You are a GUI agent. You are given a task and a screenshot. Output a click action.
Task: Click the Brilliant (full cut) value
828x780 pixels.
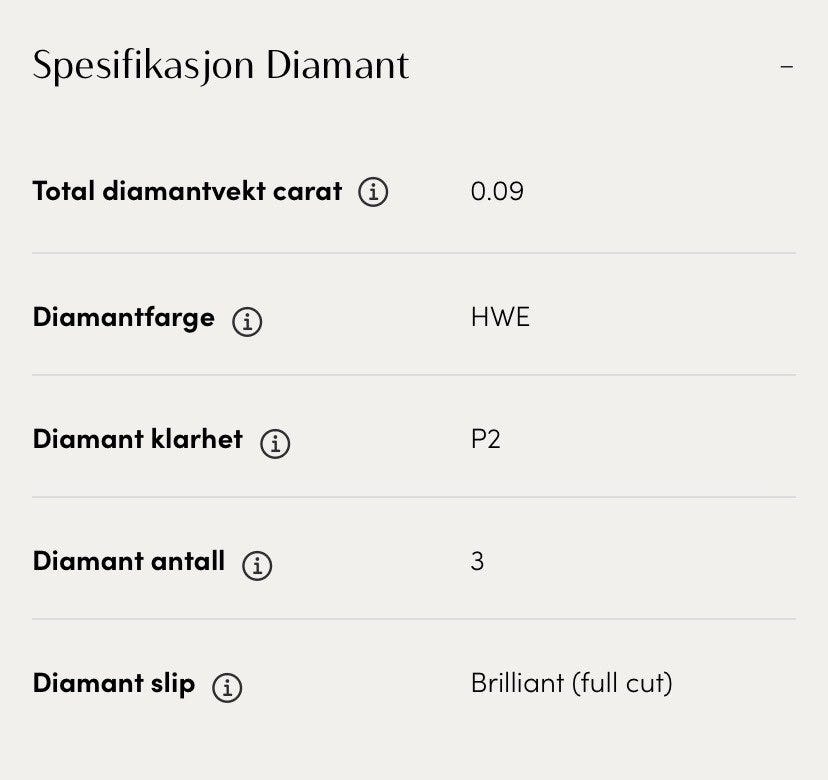click(x=571, y=684)
